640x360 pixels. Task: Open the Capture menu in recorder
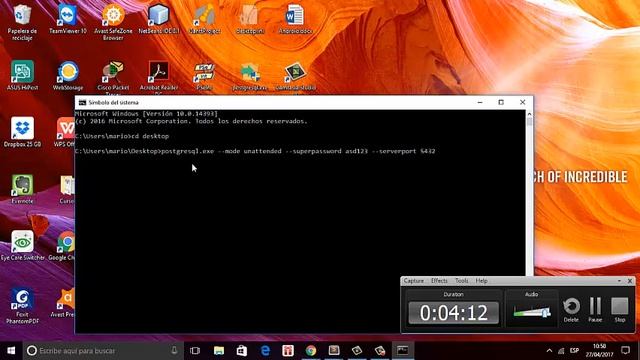tap(413, 281)
